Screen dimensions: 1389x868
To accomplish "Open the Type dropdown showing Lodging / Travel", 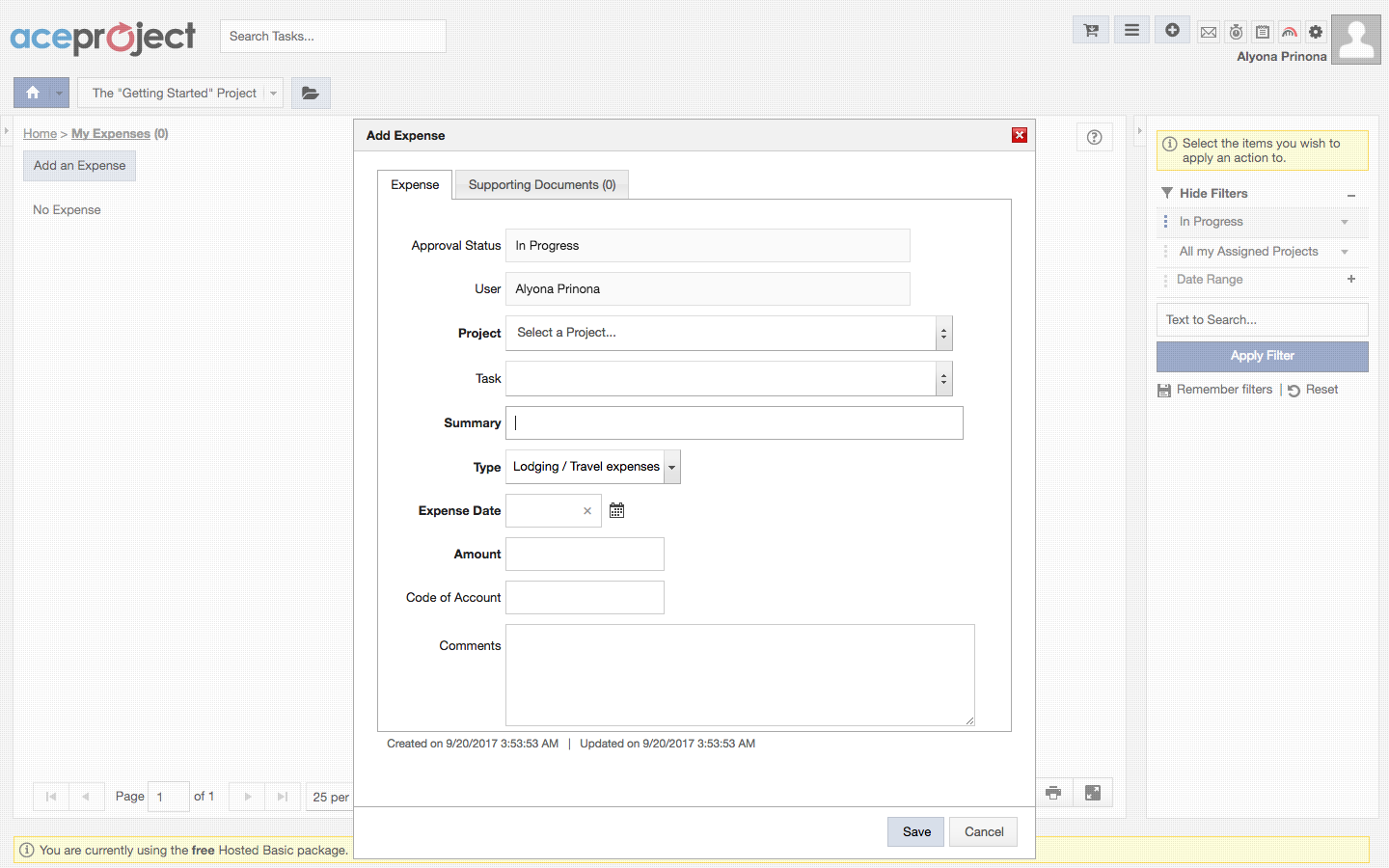I will pos(671,467).
